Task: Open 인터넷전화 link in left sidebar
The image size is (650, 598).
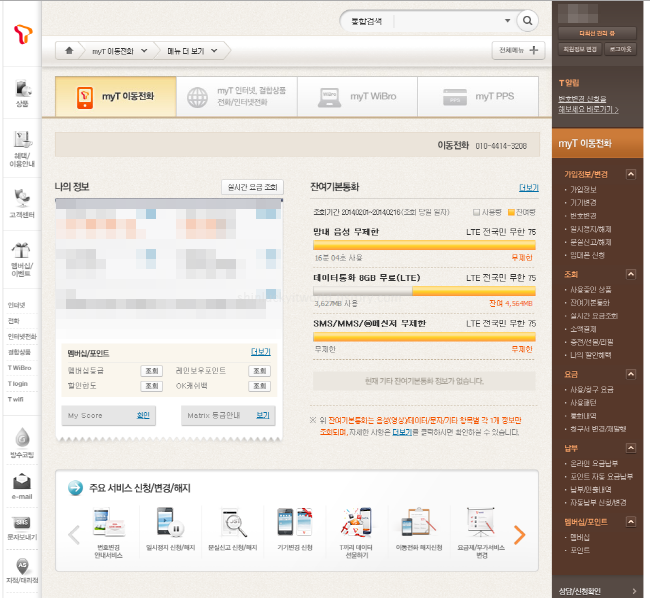Action: [22, 337]
